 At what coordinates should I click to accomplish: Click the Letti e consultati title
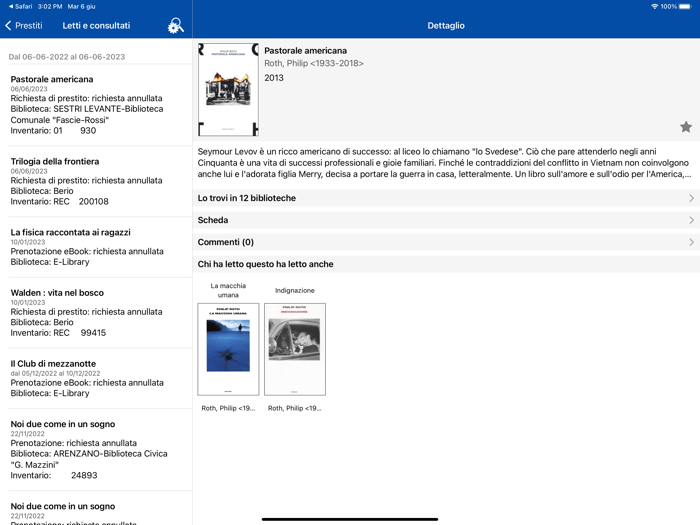pos(96,25)
